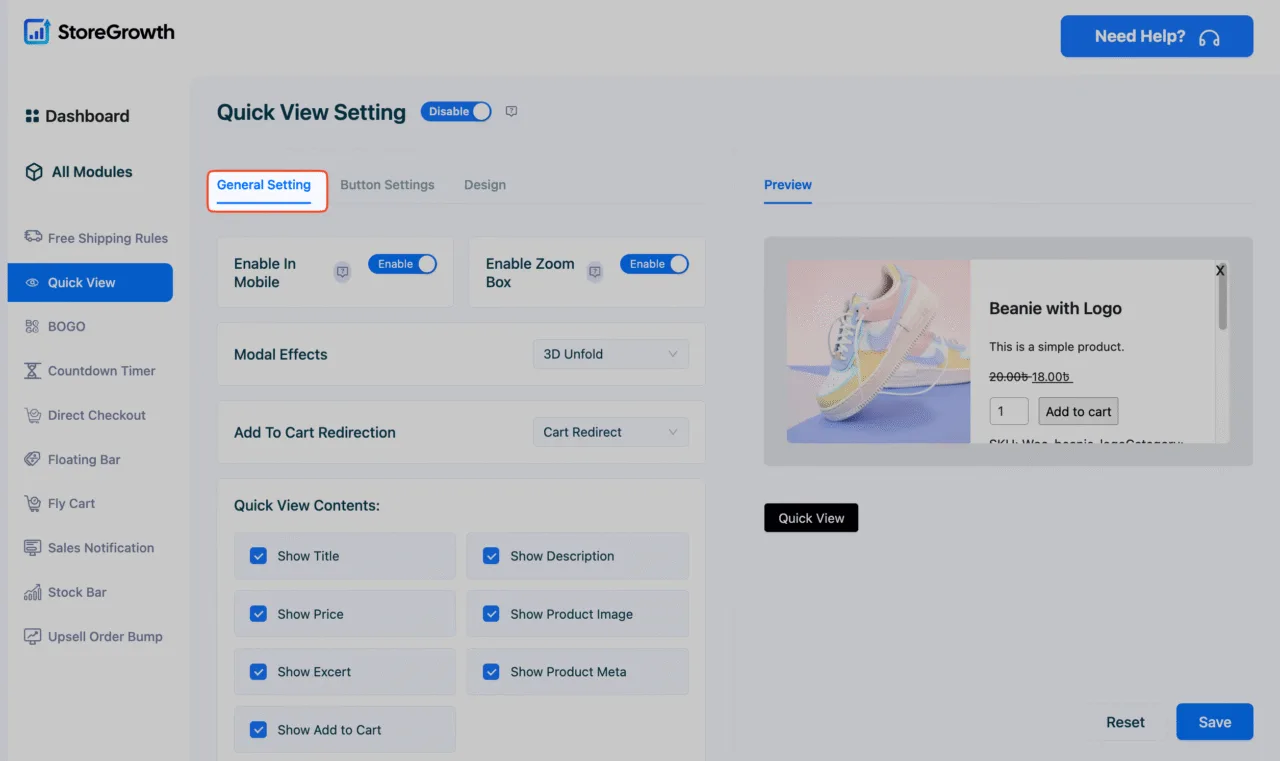Uncheck the Show Description checkbox

point(491,556)
